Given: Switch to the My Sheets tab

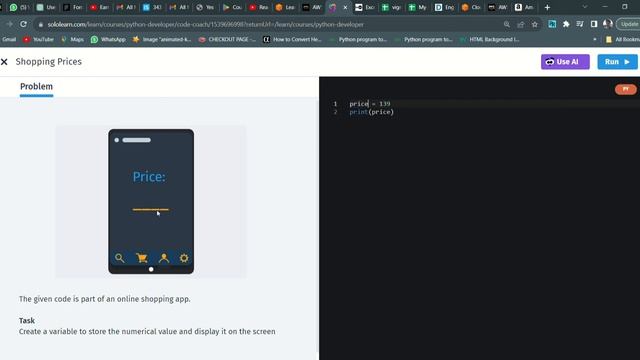Looking at the screenshot, I should click(417, 7).
